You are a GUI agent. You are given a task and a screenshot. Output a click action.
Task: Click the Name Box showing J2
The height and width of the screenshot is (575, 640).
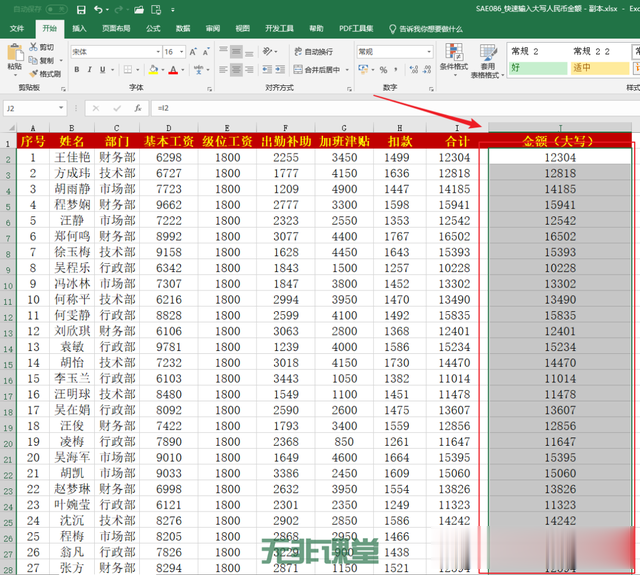coord(31,108)
